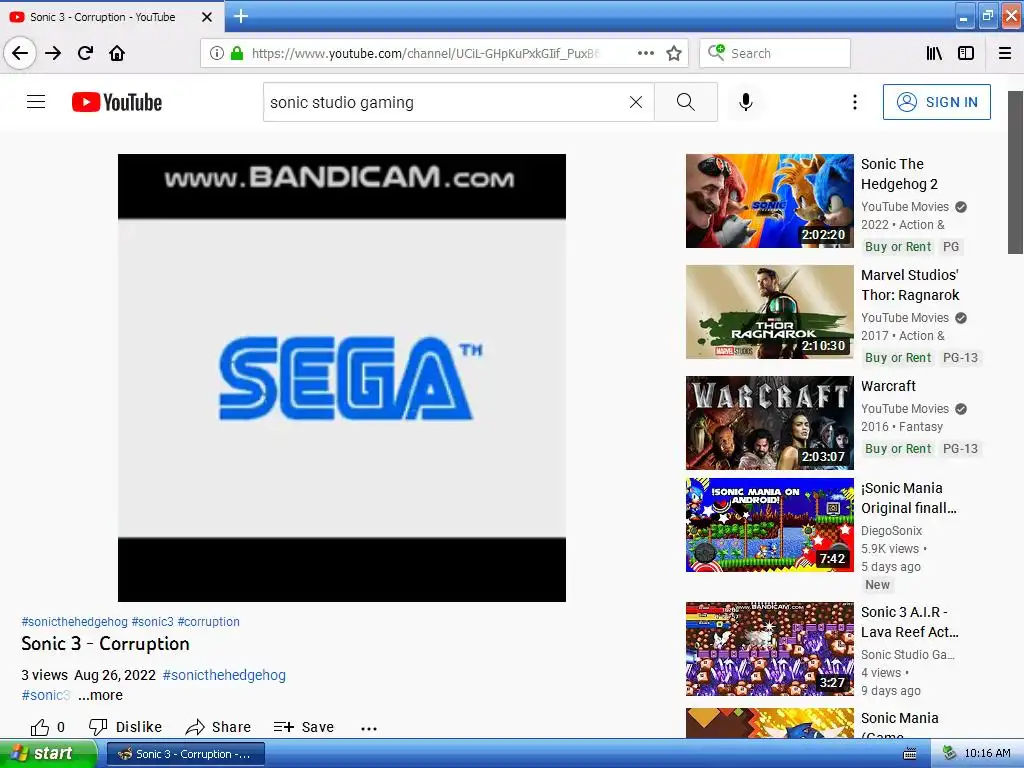The height and width of the screenshot is (768, 1024).
Task: Play the Sonic 3 Corruption video player
Action: (342, 377)
